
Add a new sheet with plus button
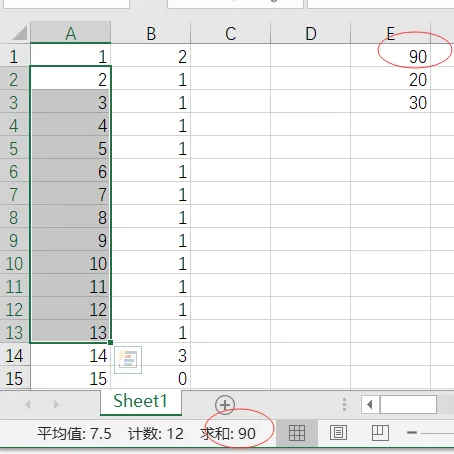[x=225, y=405]
